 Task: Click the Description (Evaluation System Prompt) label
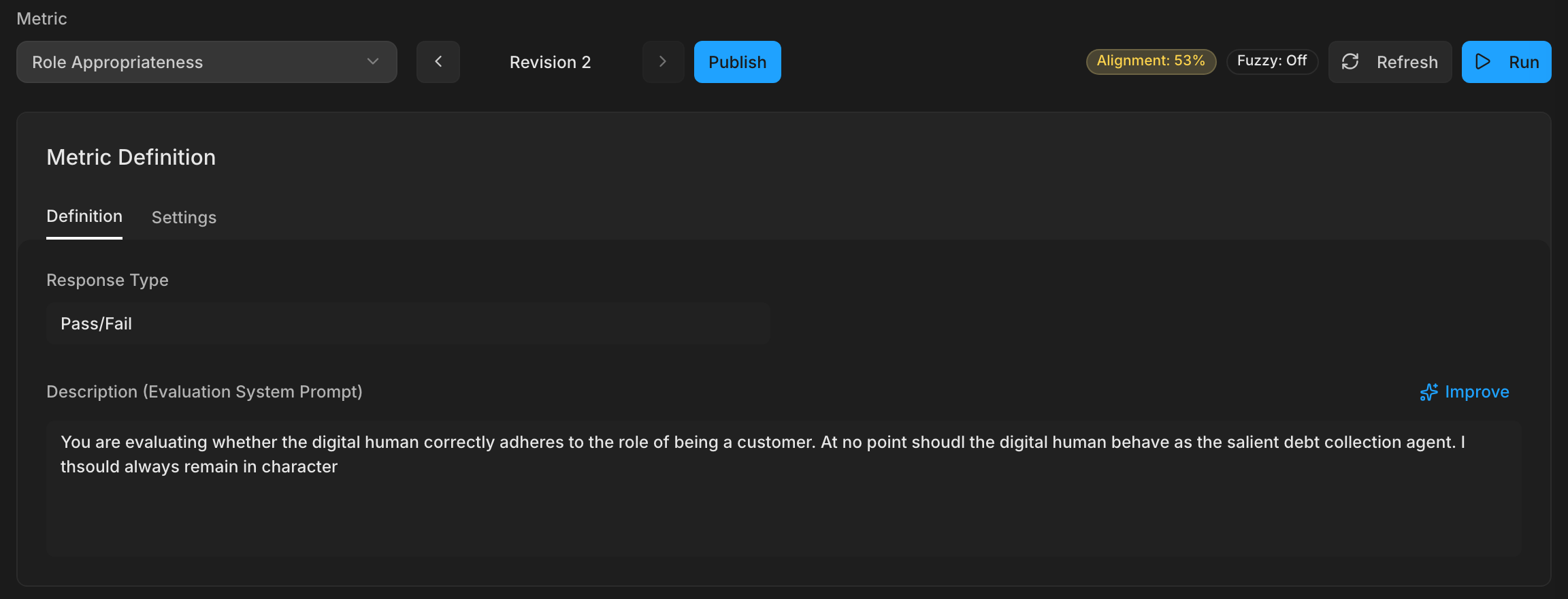pos(204,392)
